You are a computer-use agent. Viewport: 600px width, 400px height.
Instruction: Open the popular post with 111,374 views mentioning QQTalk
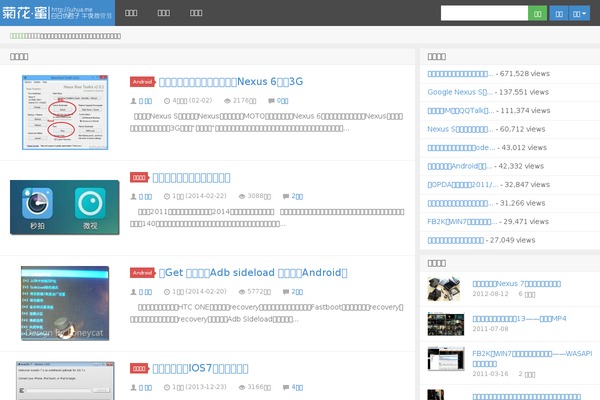coord(461,111)
